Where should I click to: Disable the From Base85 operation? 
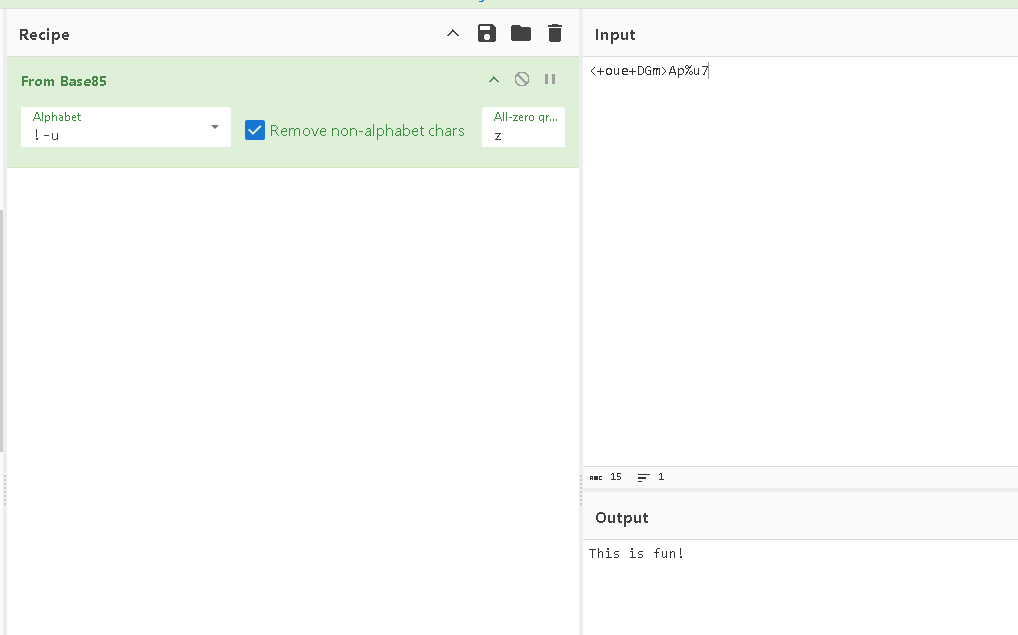(522, 80)
